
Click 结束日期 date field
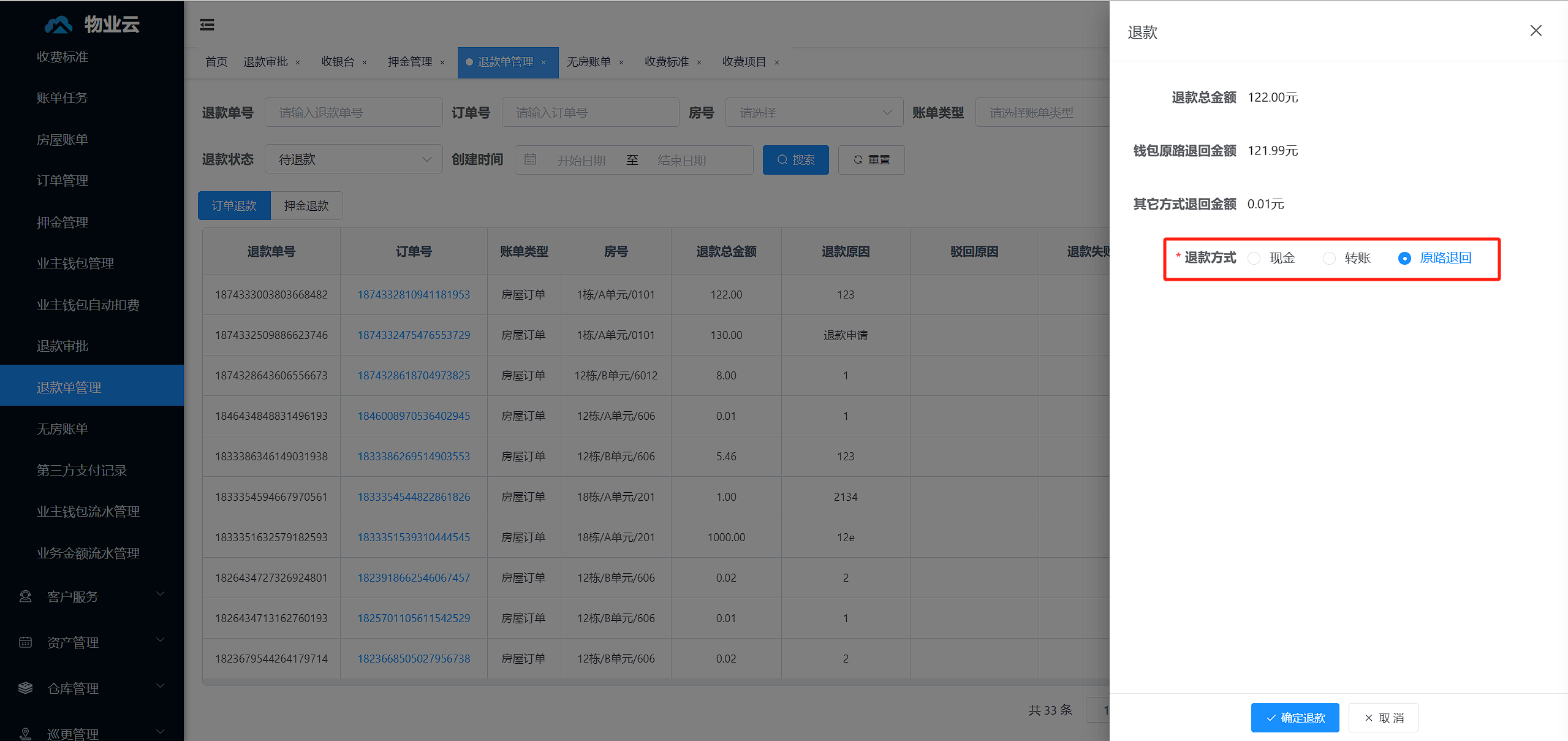pyautogui.click(x=681, y=160)
